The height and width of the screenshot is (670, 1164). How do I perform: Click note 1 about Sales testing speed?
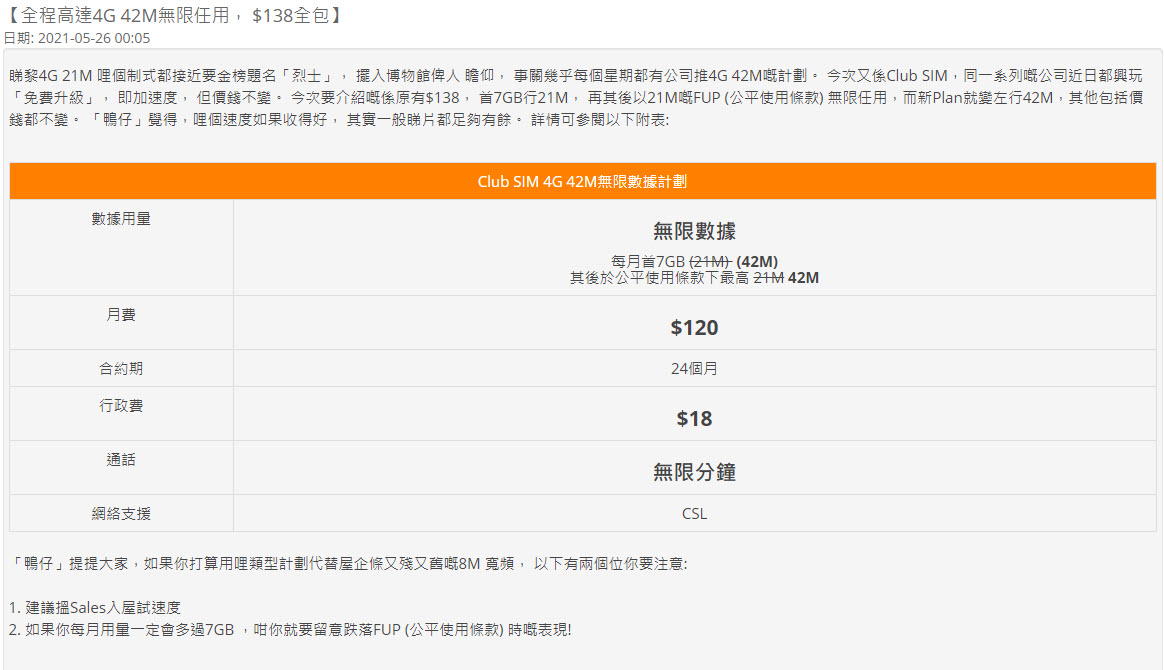[x=95, y=608]
